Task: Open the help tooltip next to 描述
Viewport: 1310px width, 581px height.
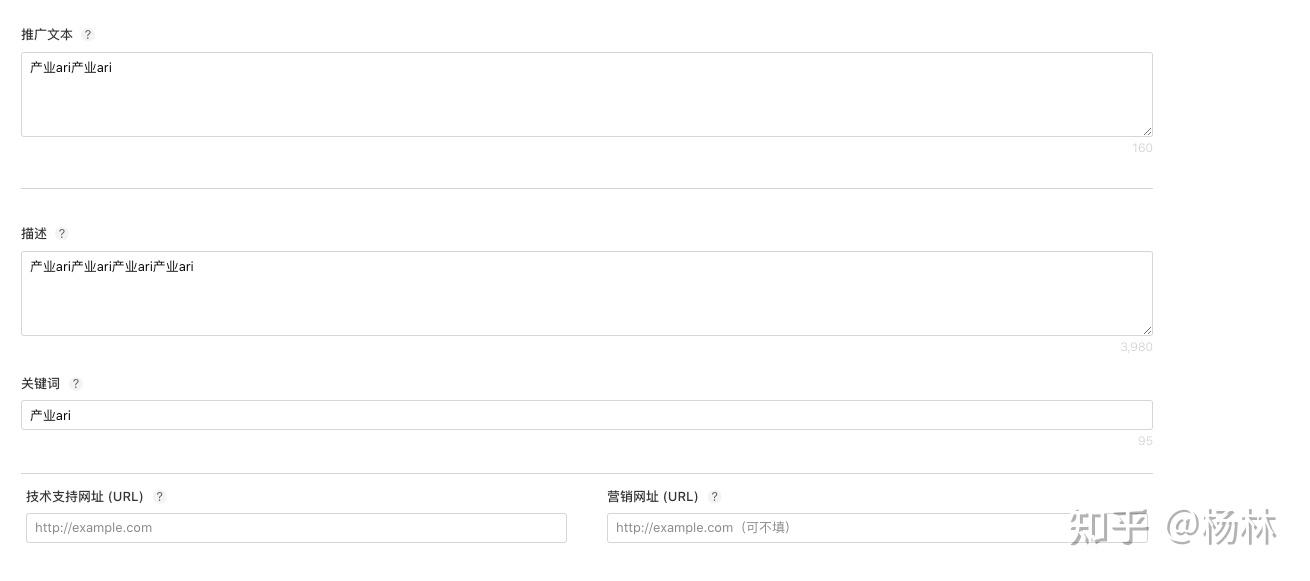Action: point(62,233)
